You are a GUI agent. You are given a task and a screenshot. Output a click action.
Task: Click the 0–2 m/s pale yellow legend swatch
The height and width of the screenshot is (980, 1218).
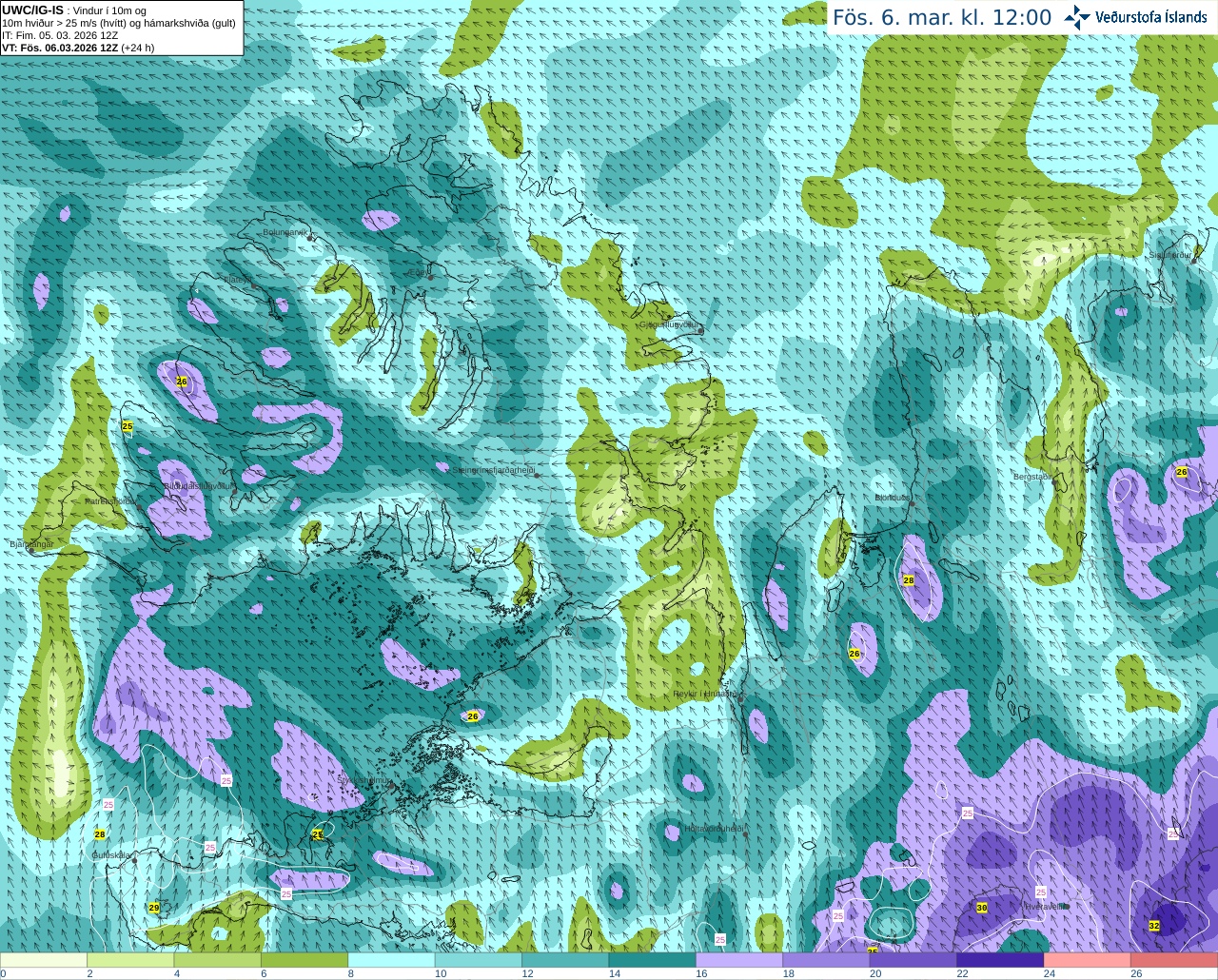(x=44, y=960)
